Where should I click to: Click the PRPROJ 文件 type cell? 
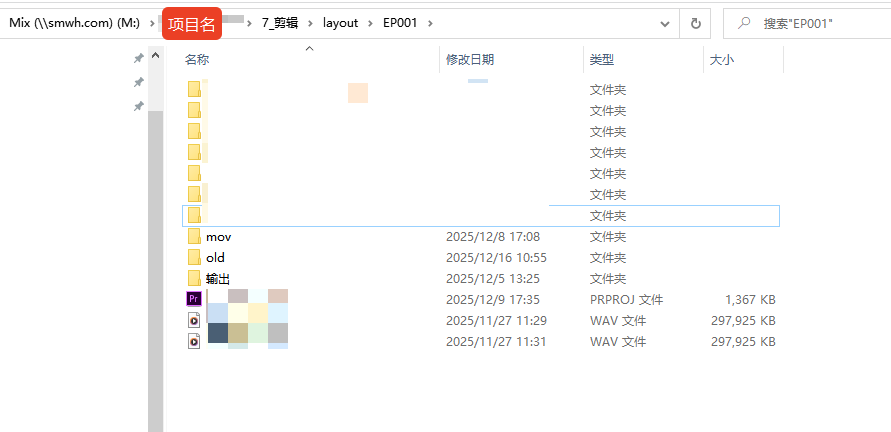click(x=626, y=300)
